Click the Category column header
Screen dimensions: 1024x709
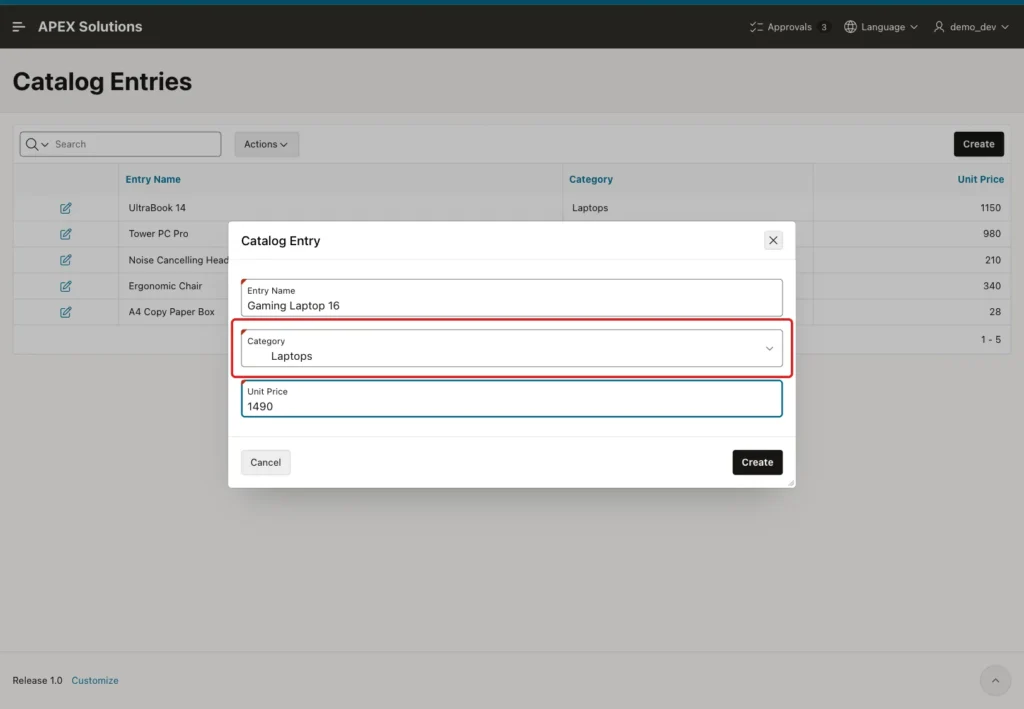point(590,179)
